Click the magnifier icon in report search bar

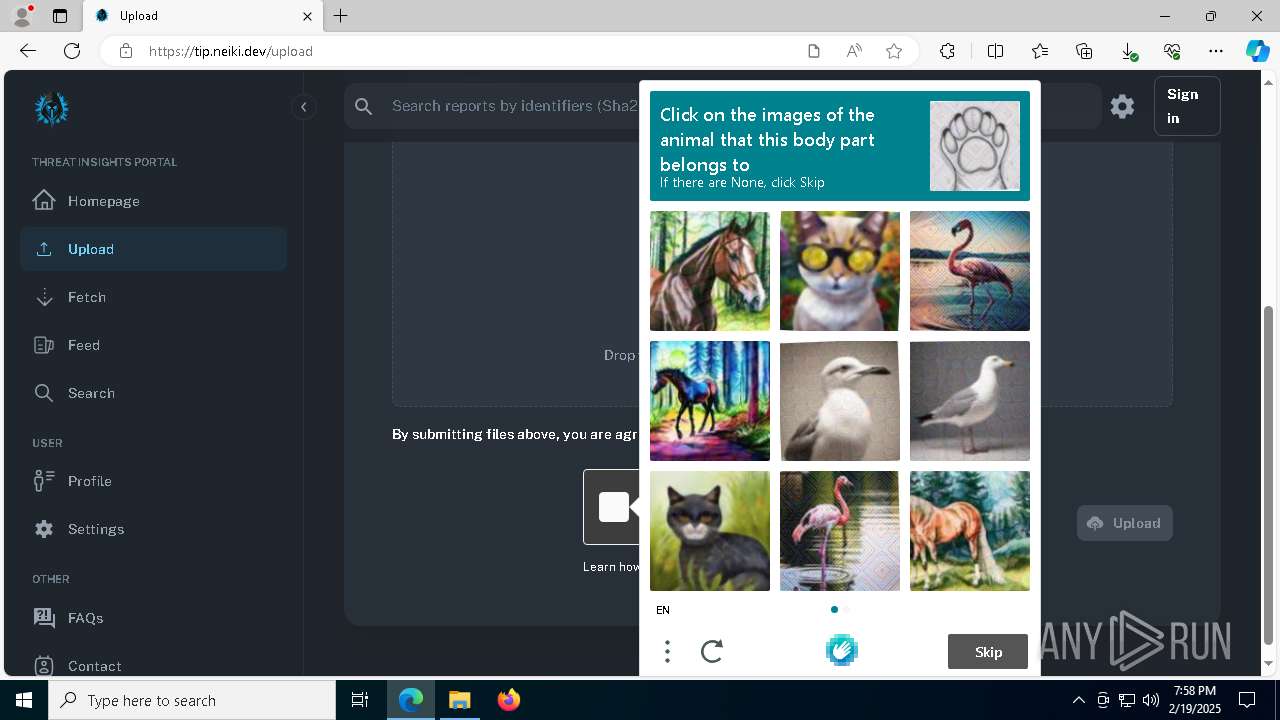(364, 106)
